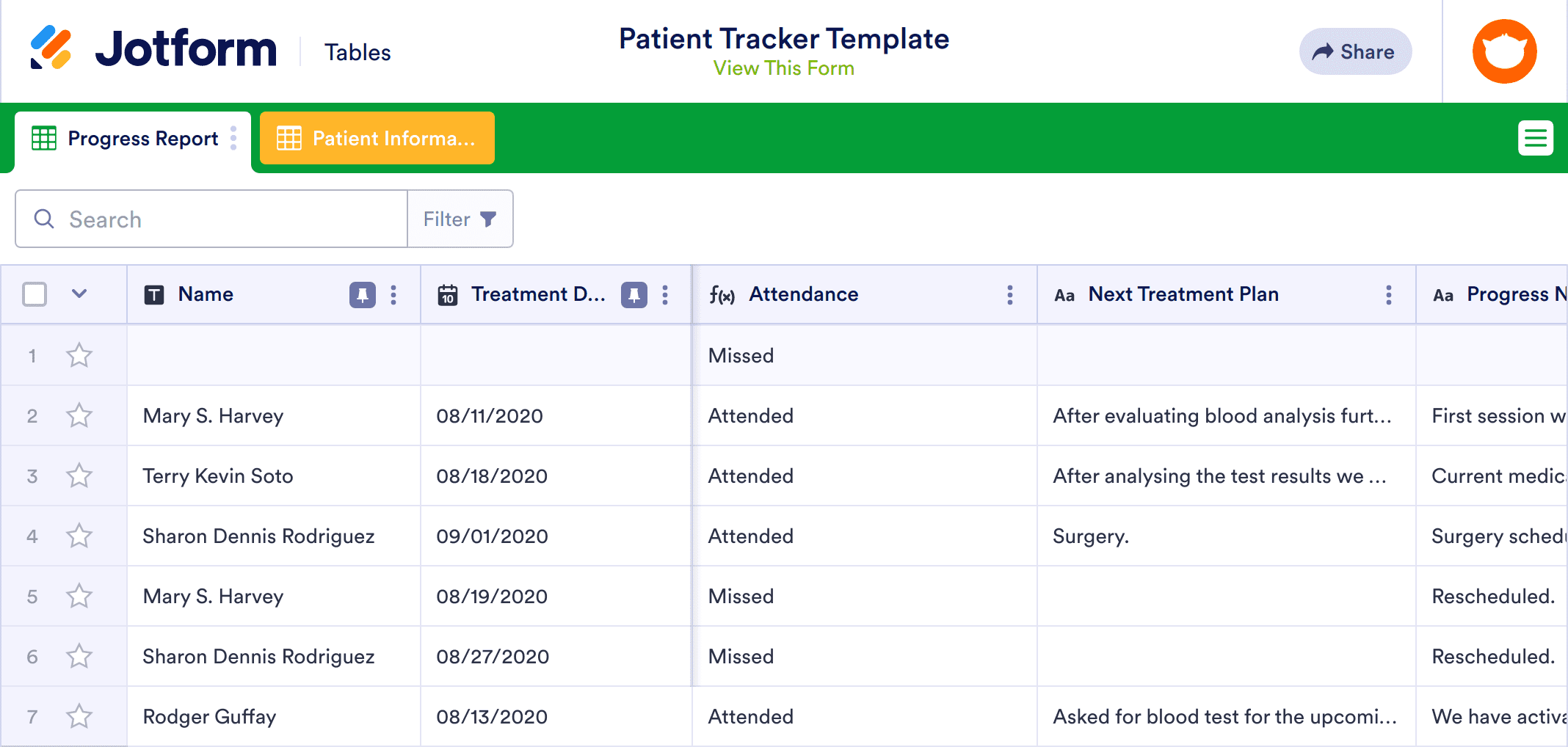Open the Attendance column options menu
1568x747 pixels.
[1010, 294]
